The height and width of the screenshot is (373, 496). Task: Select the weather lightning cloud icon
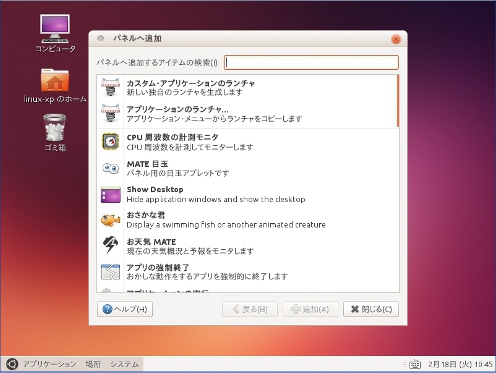tap(110, 245)
